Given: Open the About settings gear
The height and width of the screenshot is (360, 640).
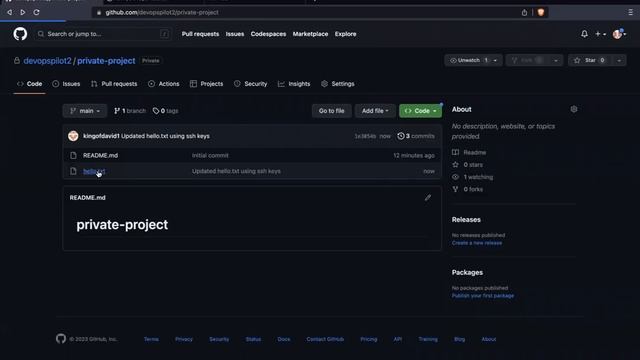Looking at the screenshot, I should (x=574, y=109).
